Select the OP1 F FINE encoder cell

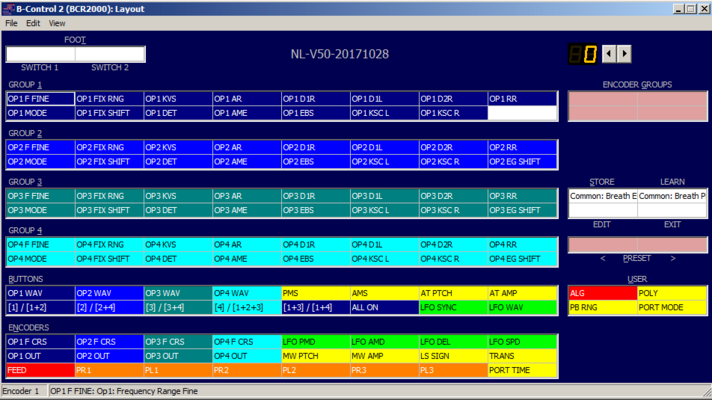40,99
